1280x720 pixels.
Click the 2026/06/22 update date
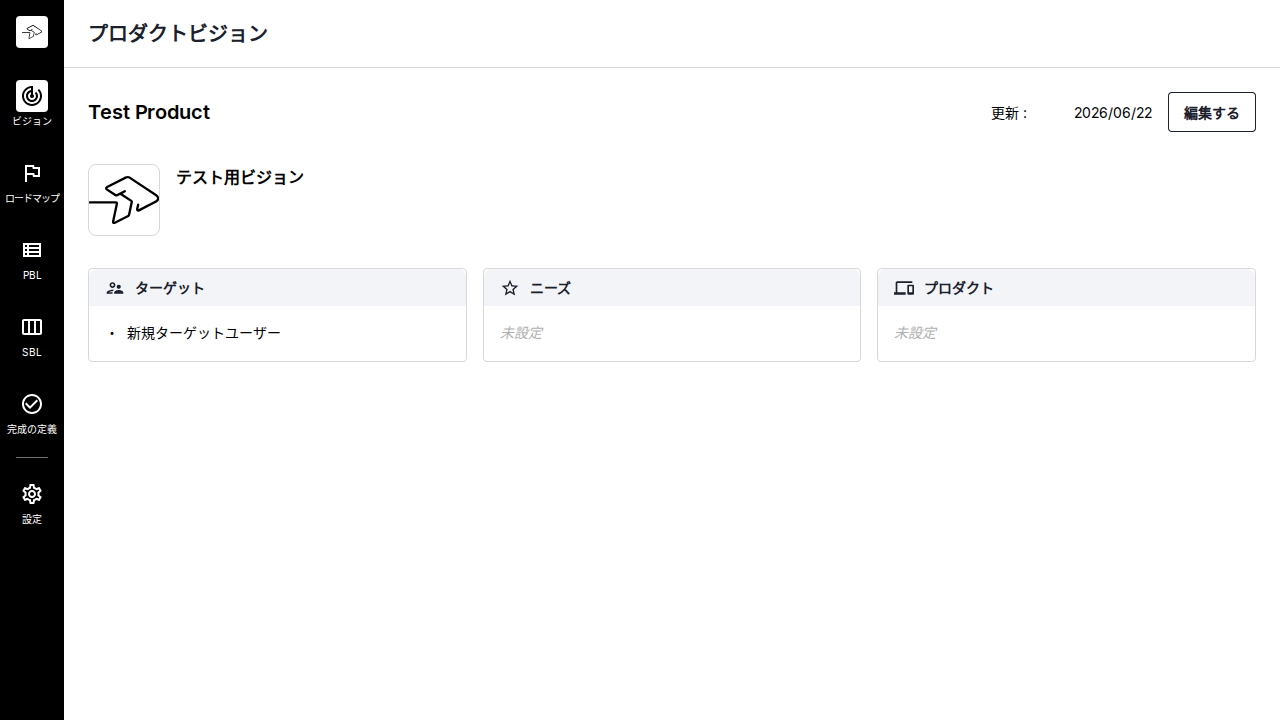[x=1113, y=113]
